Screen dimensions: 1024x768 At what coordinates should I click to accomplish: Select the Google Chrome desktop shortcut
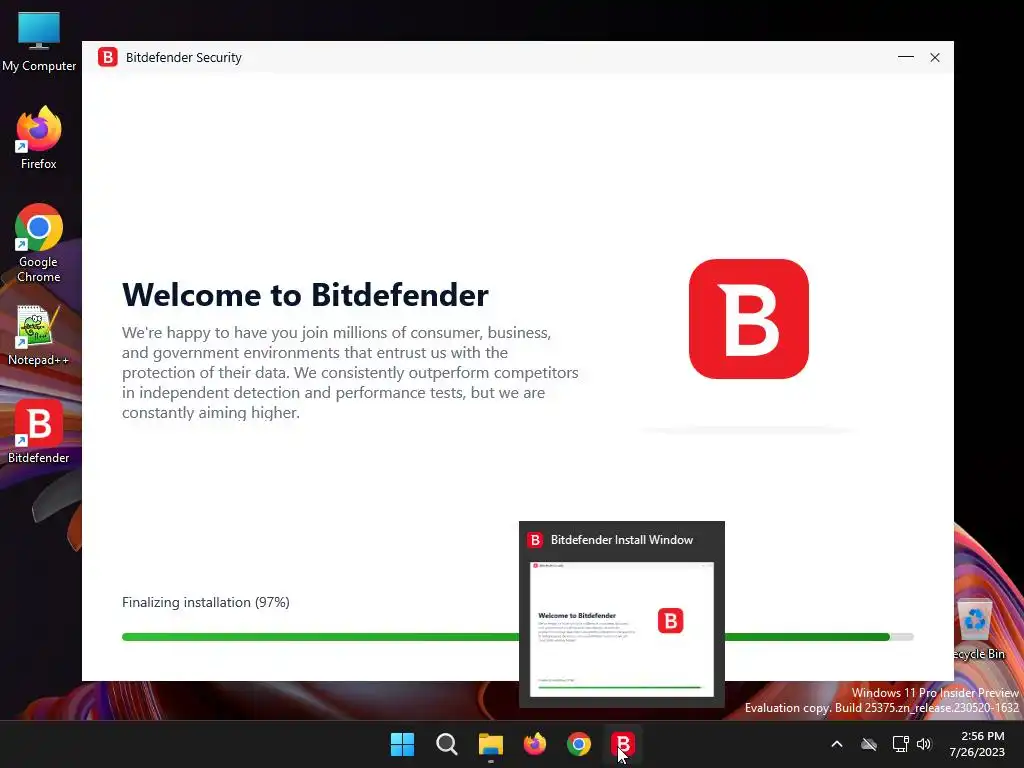click(39, 243)
